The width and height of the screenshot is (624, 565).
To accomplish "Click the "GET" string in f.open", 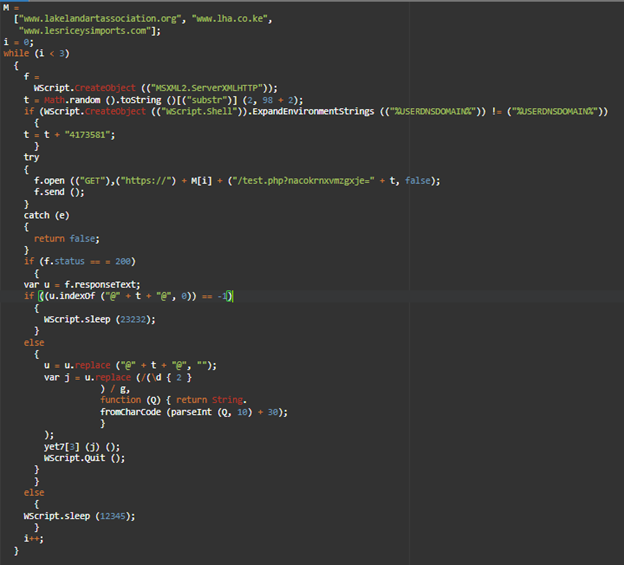I will [92, 181].
